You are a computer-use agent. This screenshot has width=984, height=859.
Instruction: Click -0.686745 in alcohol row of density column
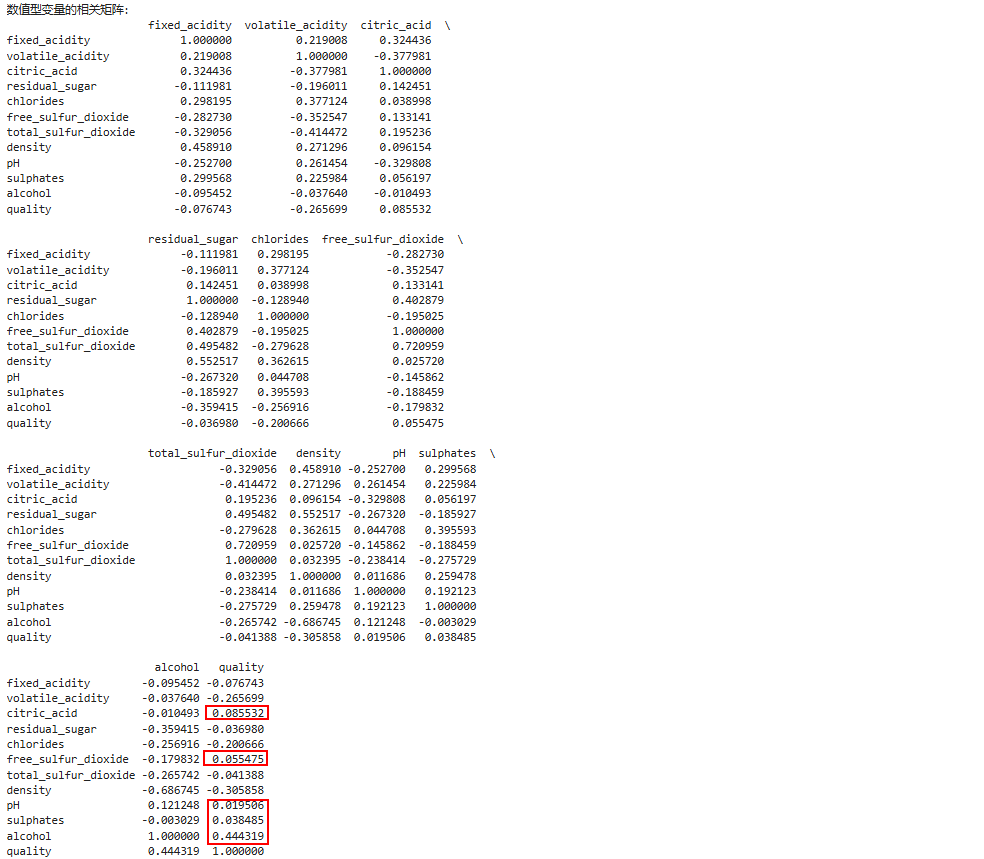point(312,622)
